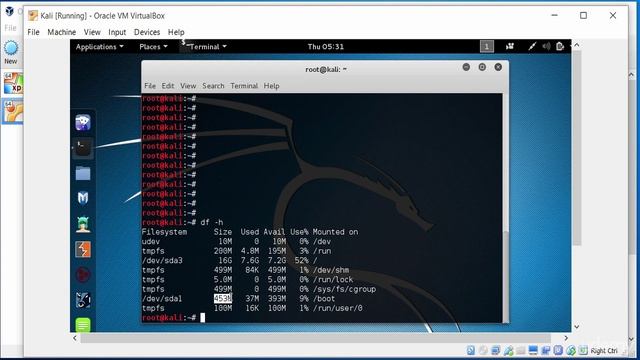This screenshot has width=640, height=360.
Task: Click VirtualBox vertical scrollbar down arrow
Action: click(576, 327)
